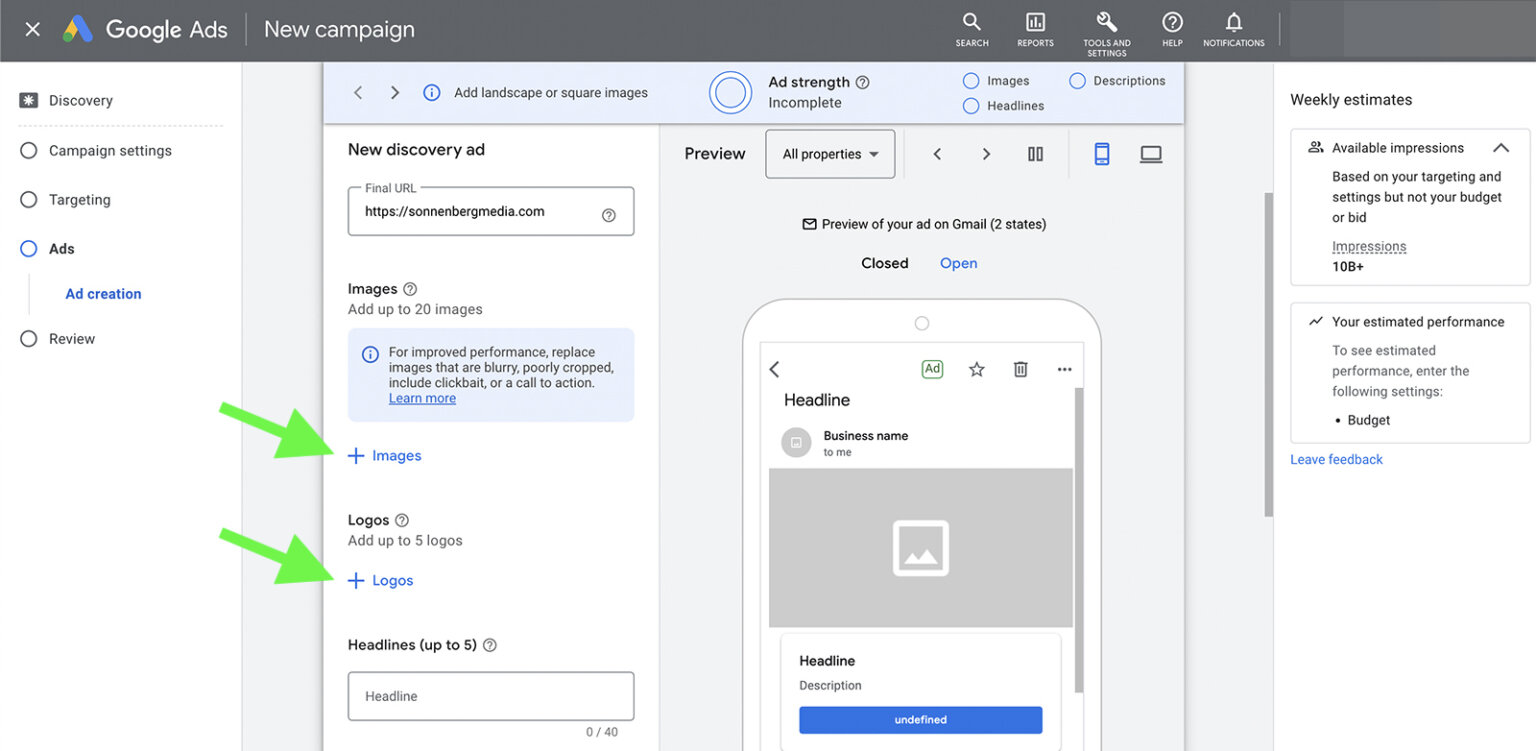
Task: Select the Images completion indicator
Action: (x=970, y=80)
